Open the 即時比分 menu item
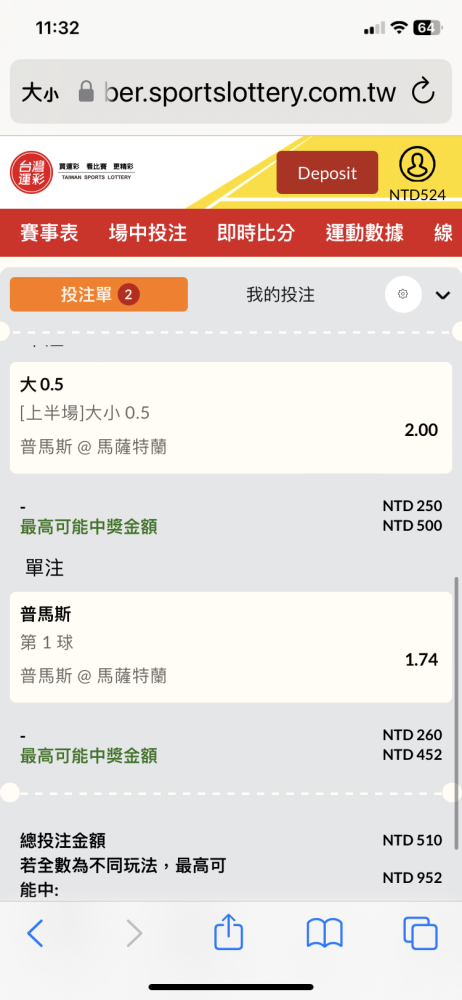 click(256, 233)
